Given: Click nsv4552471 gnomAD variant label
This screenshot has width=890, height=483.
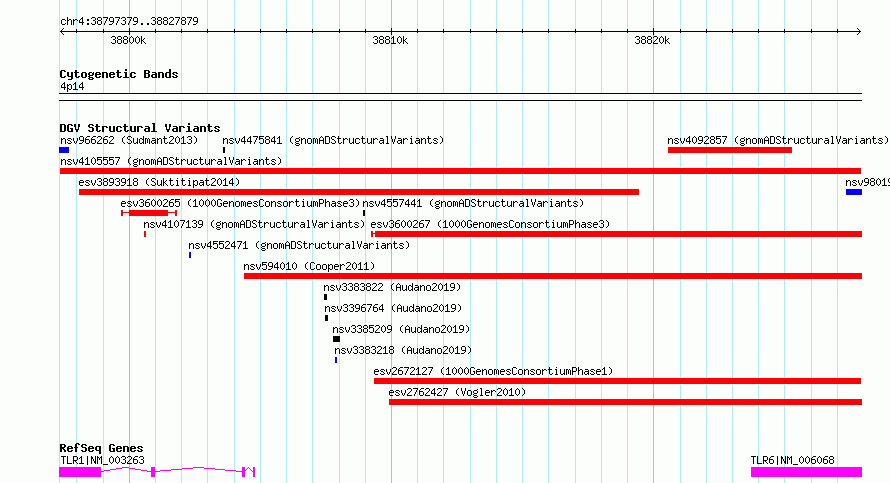Looking at the screenshot, I should point(299,245).
